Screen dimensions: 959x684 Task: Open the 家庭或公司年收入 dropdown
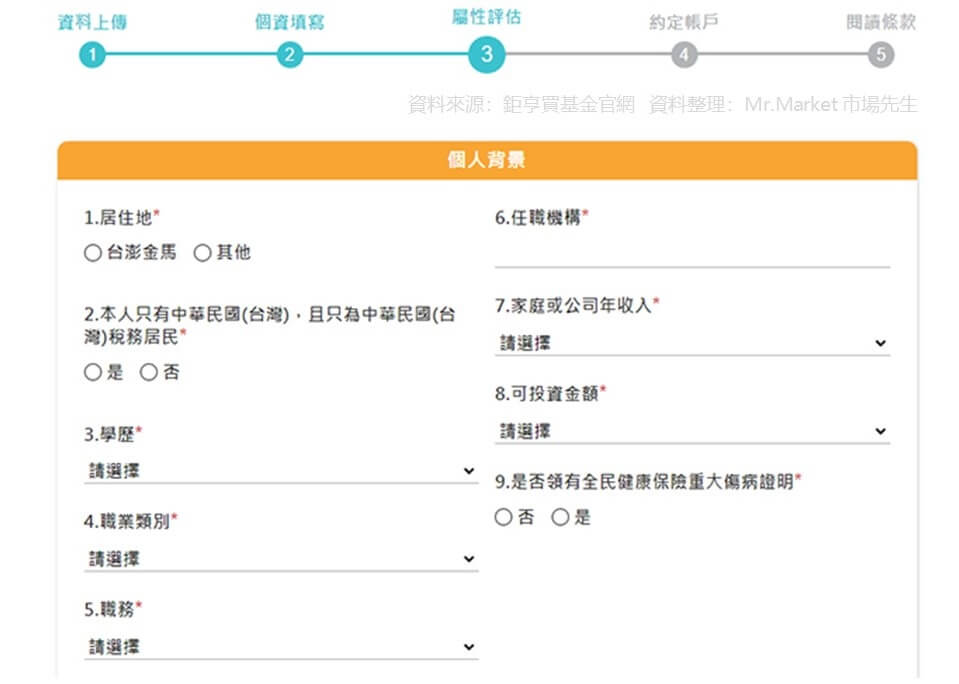click(692, 343)
